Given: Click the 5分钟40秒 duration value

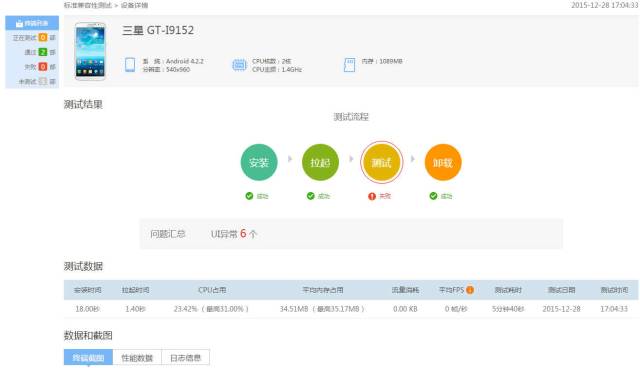Looking at the screenshot, I should click(x=508, y=309).
